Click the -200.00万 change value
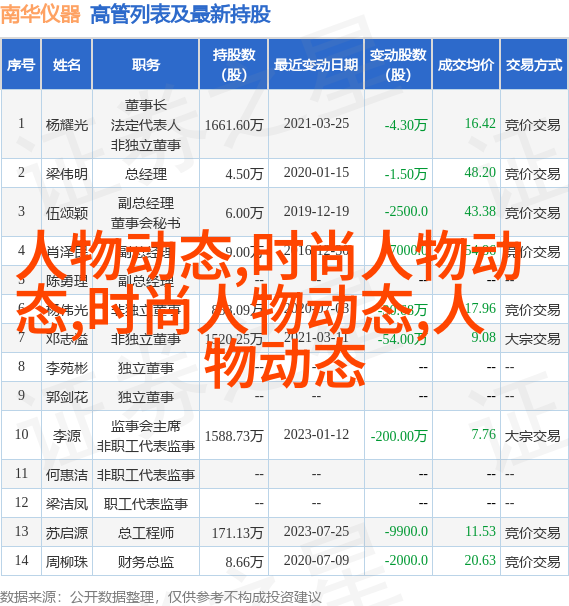 (399, 436)
